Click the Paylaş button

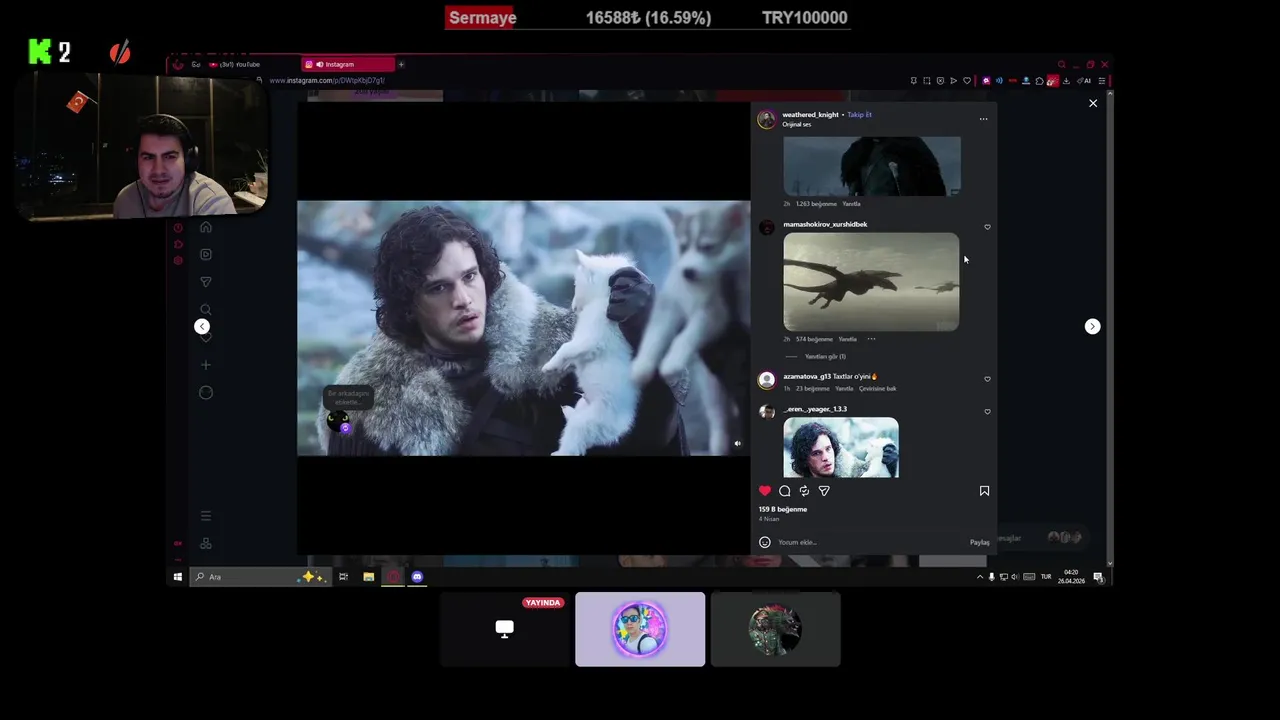(x=980, y=542)
